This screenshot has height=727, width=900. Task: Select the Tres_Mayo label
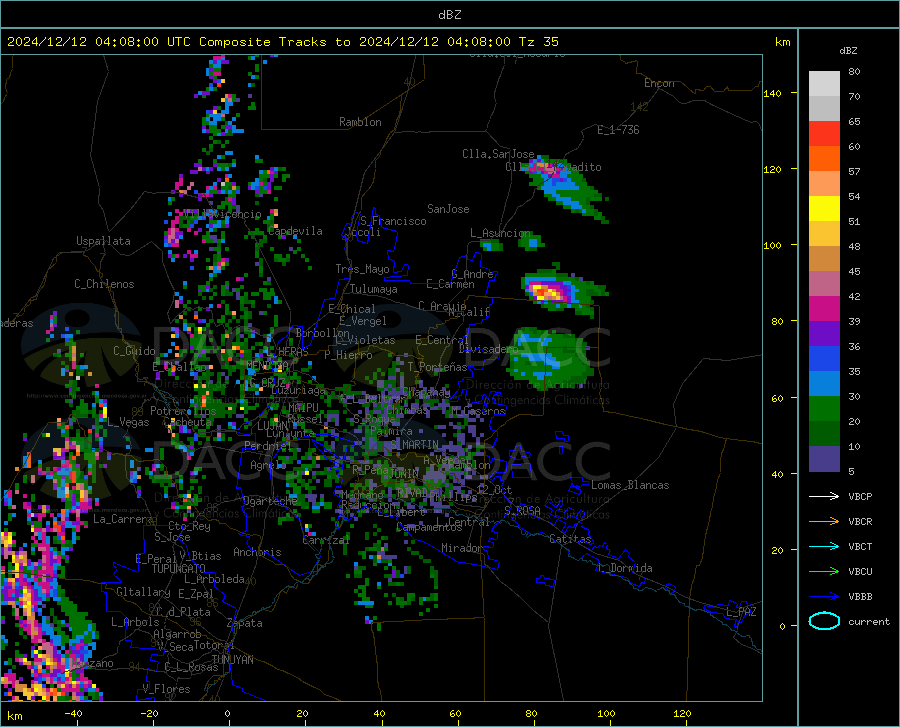click(363, 269)
